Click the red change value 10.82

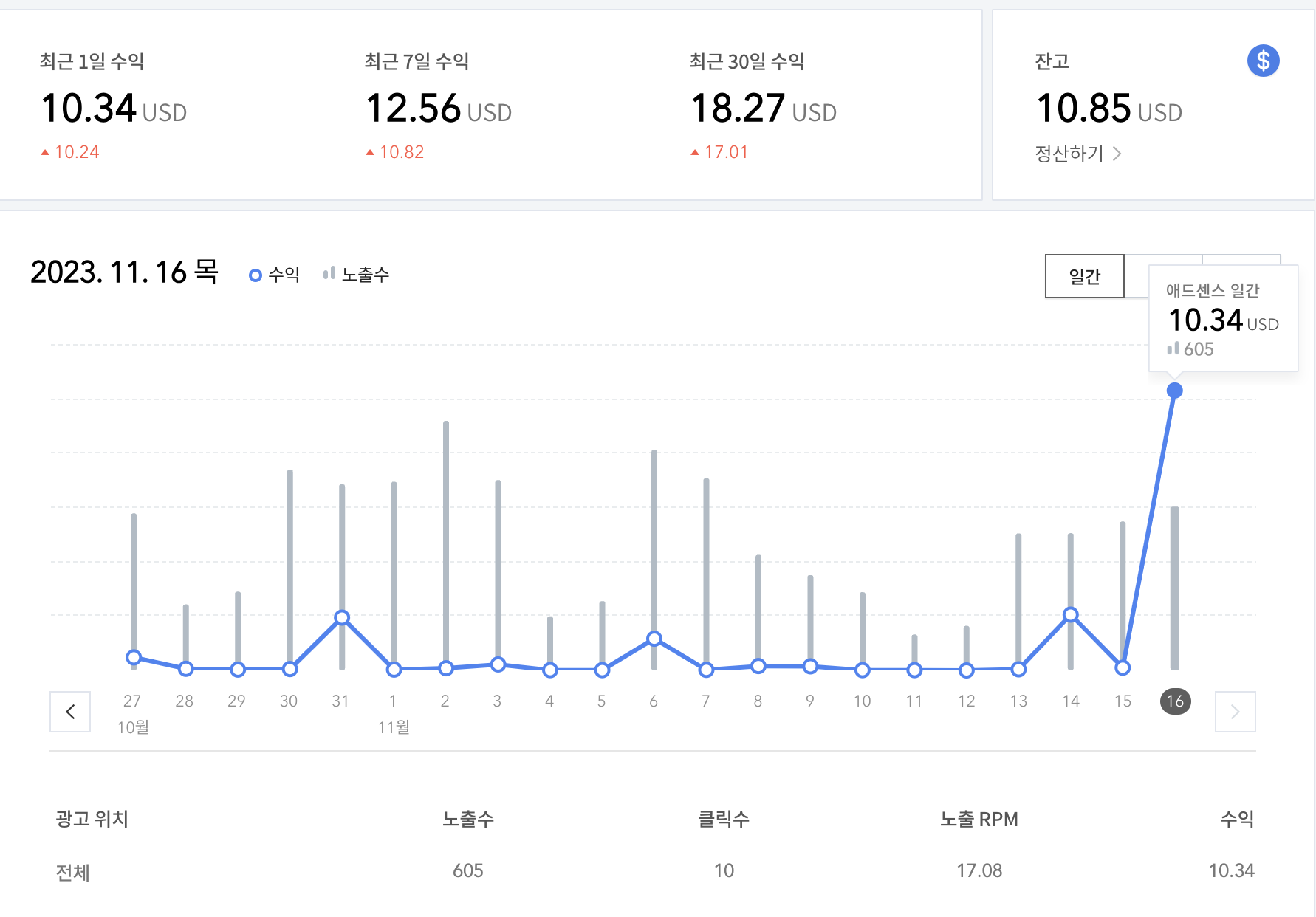(402, 152)
